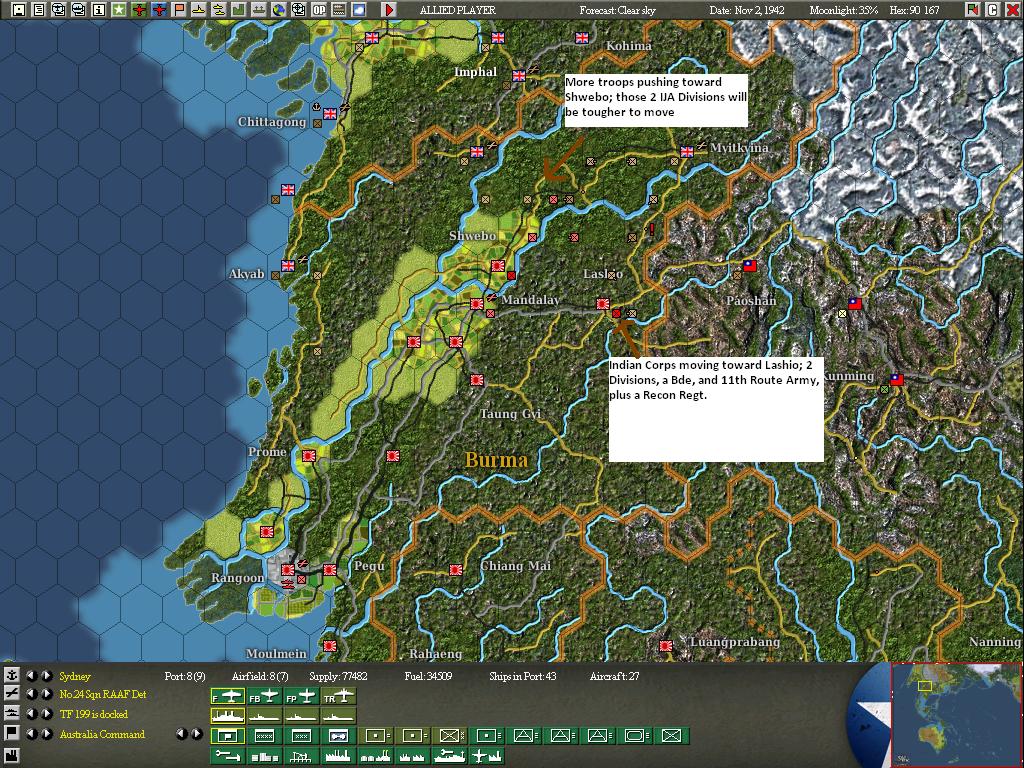The width and height of the screenshot is (1024, 768).
Task: Click the world minimap
Action: 956,714
